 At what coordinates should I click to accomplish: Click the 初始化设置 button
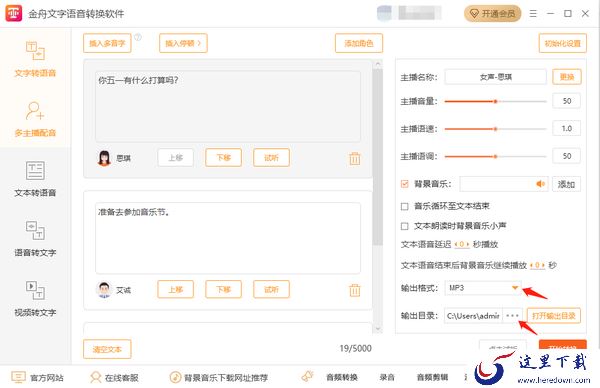[562, 43]
